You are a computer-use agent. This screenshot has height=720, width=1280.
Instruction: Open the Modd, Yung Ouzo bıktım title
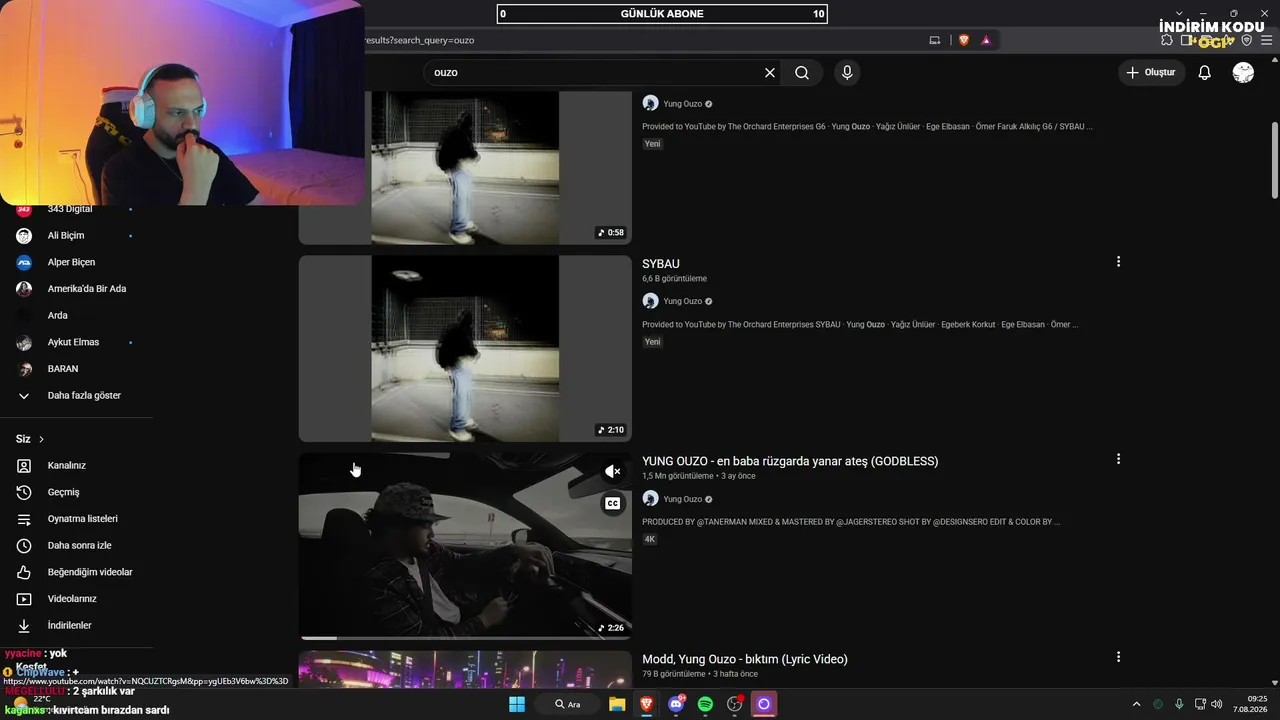tap(745, 659)
